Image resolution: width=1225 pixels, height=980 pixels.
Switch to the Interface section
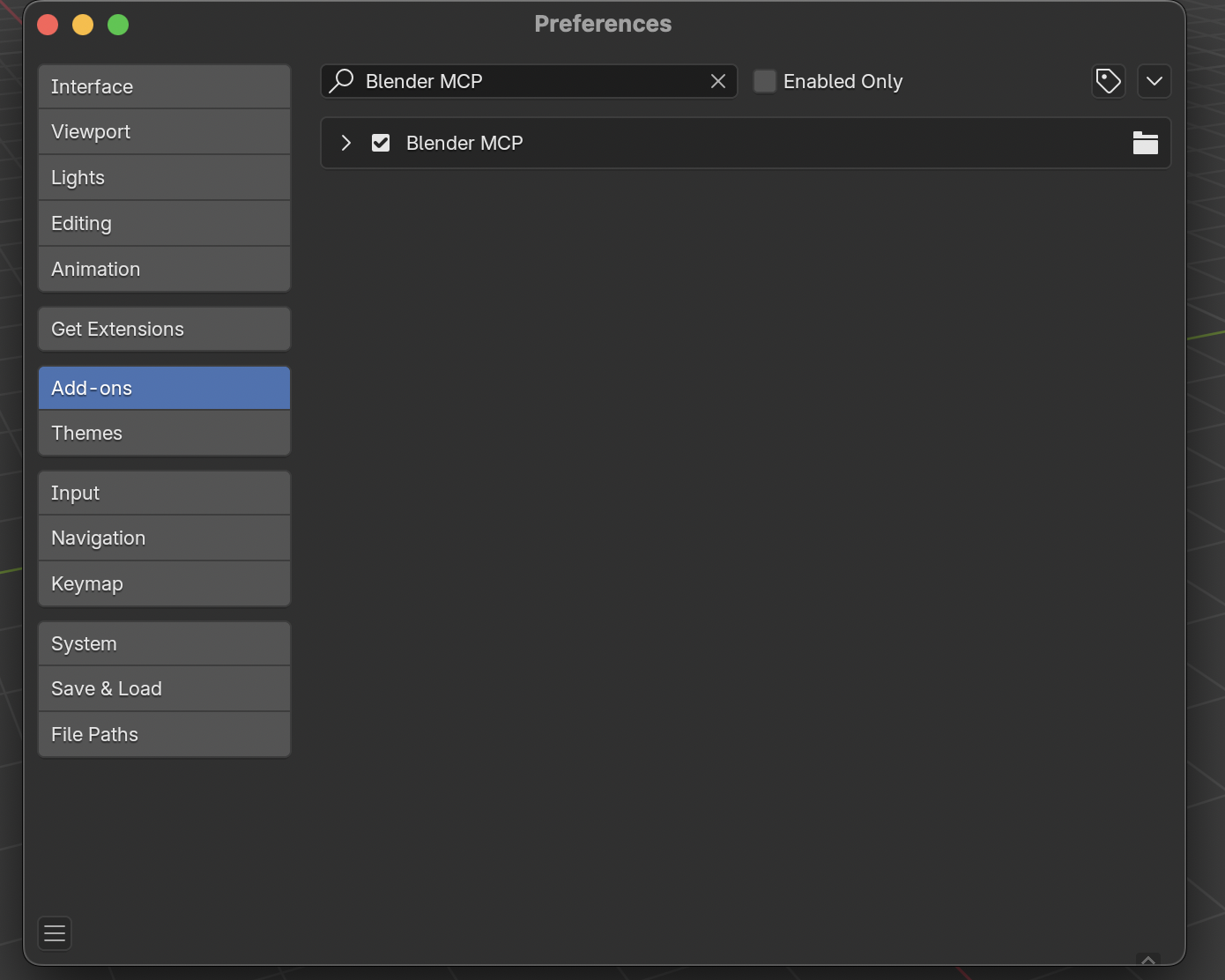click(x=164, y=86)
